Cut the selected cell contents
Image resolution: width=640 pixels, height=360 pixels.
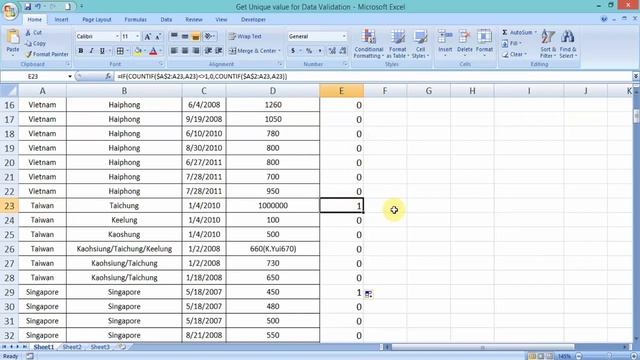click(33, 32)
